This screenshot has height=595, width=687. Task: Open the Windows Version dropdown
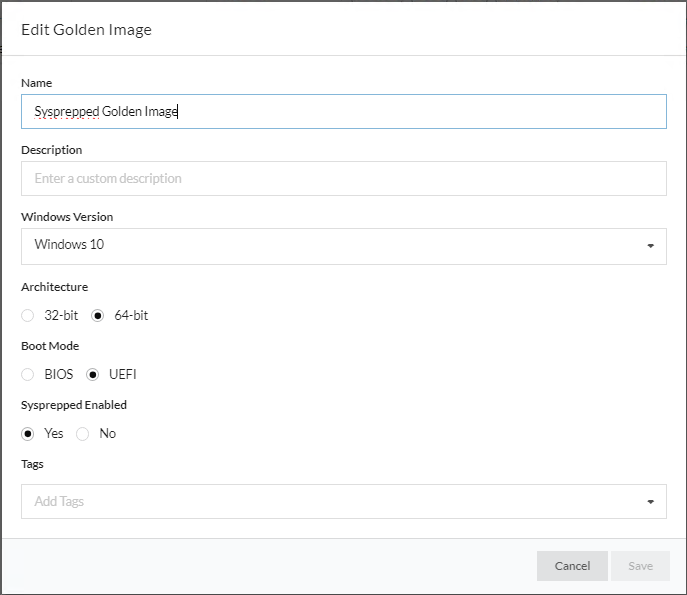tap(344, 246)
